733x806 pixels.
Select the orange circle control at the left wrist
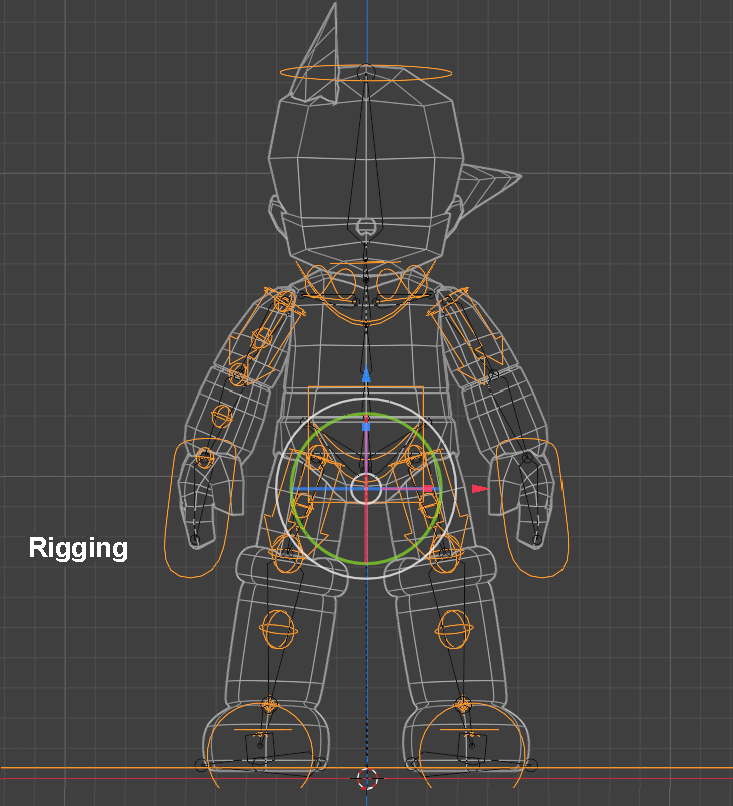[205, 457]
